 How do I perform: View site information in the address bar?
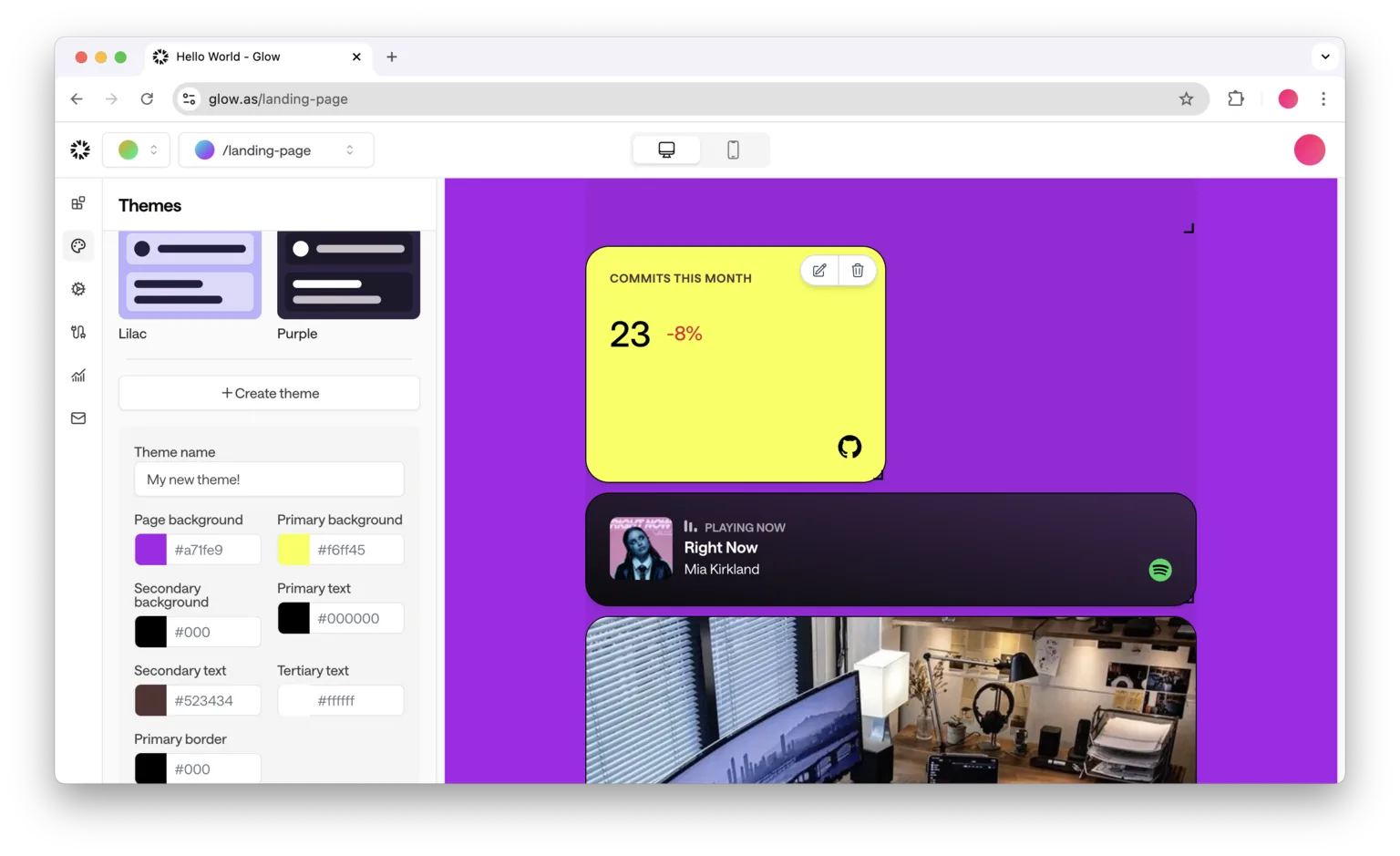pyautogui.click(x=190, y=98)
